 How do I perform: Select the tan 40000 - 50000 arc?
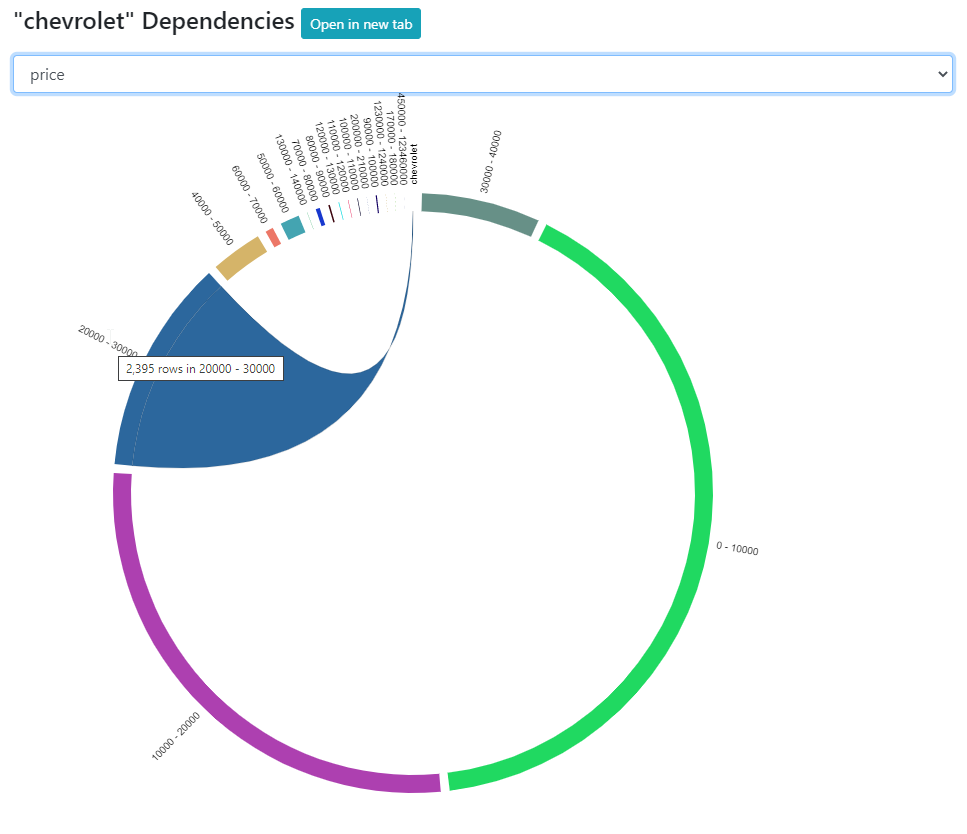click(x=241, y=260)
